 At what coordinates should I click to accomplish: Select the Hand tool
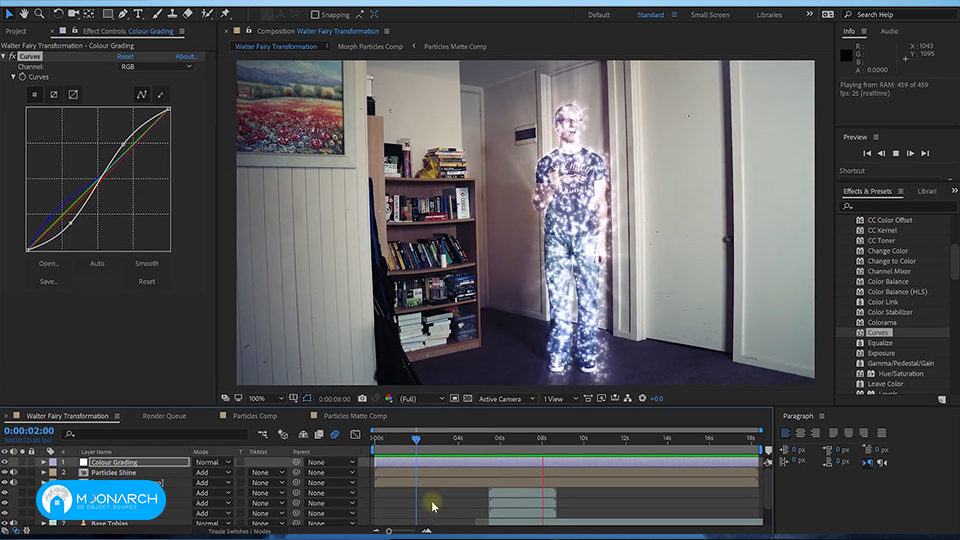[x=24, y=13]
